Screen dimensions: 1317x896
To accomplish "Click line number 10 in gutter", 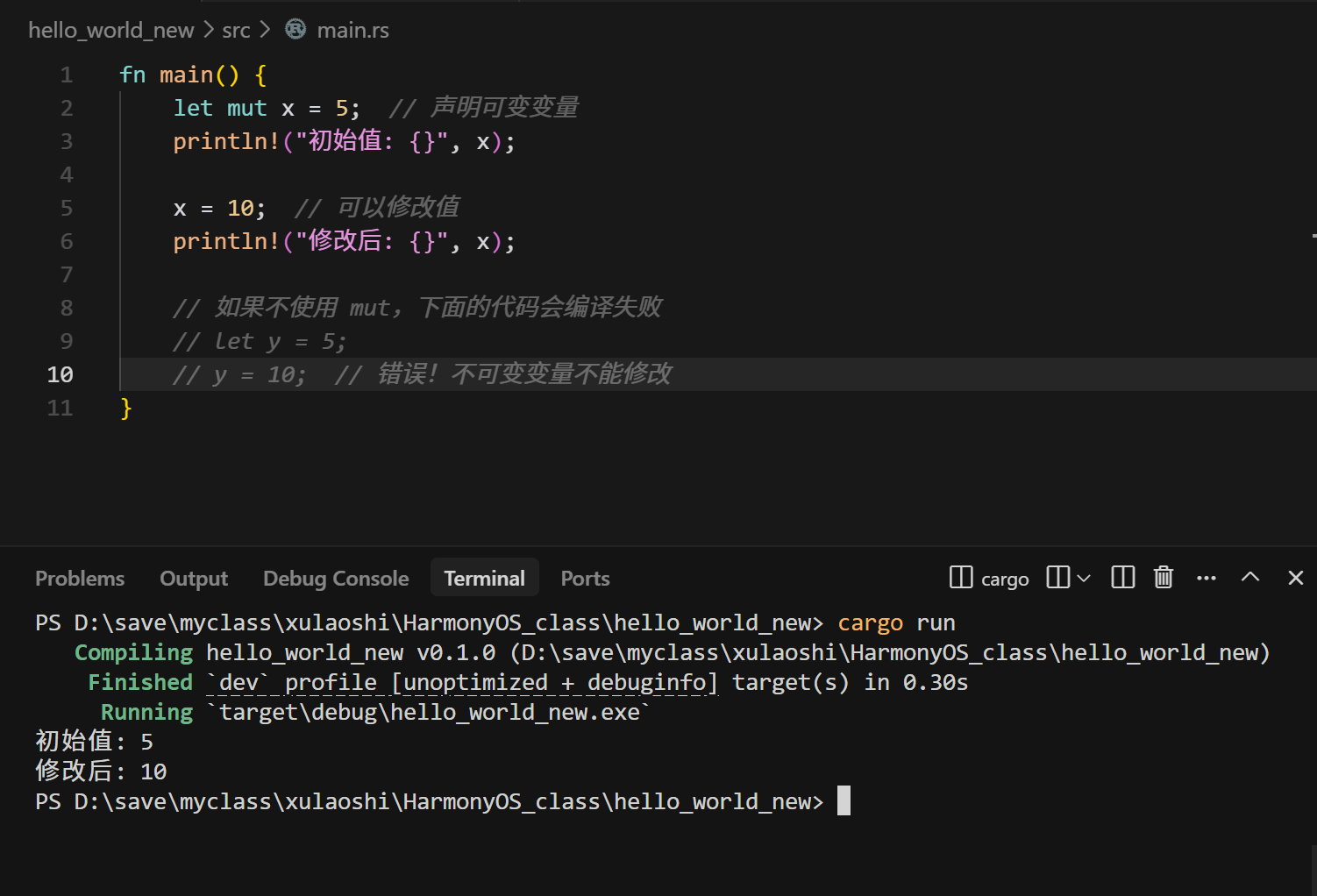I will click(x=60, y=375).
